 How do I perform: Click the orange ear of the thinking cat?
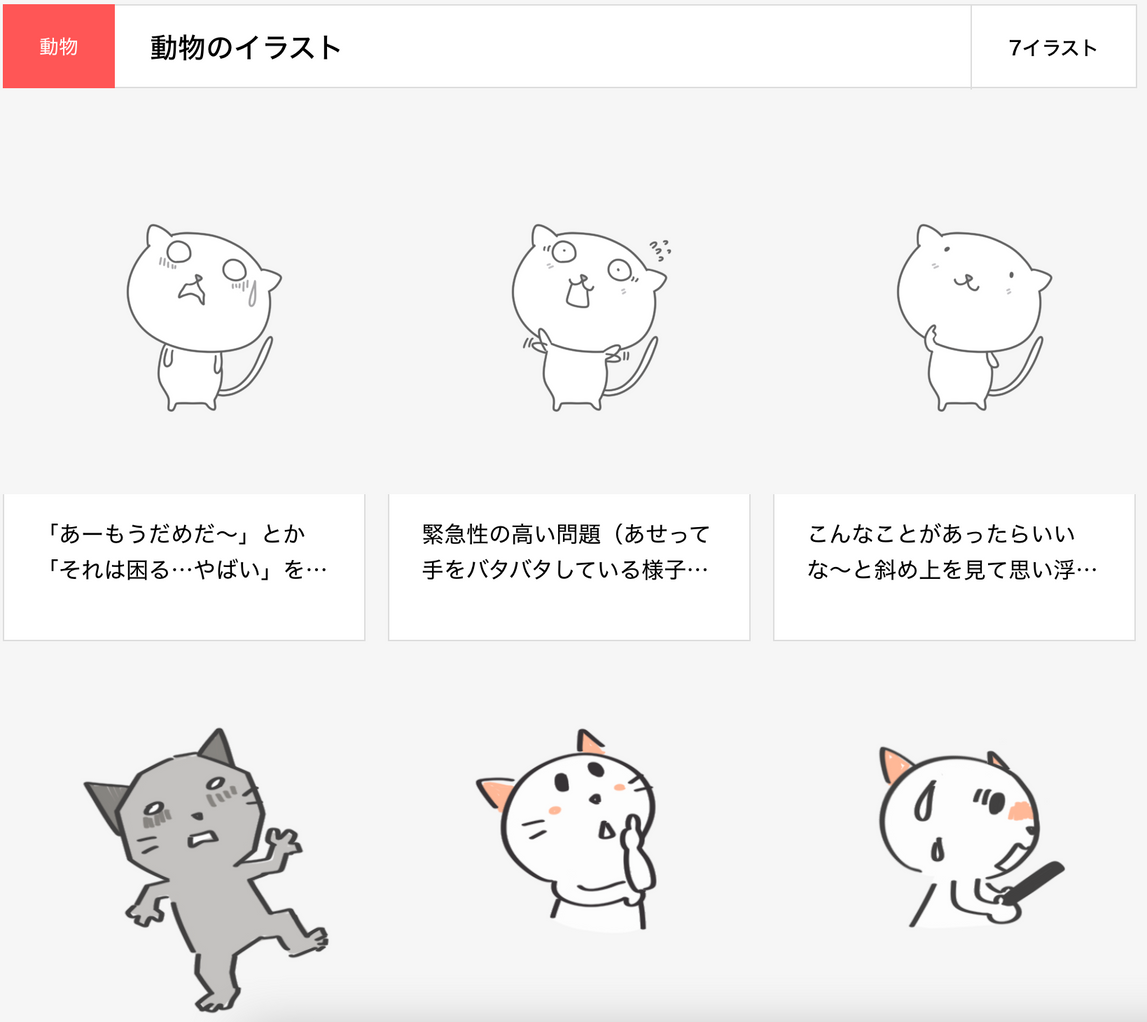[496, 793]
